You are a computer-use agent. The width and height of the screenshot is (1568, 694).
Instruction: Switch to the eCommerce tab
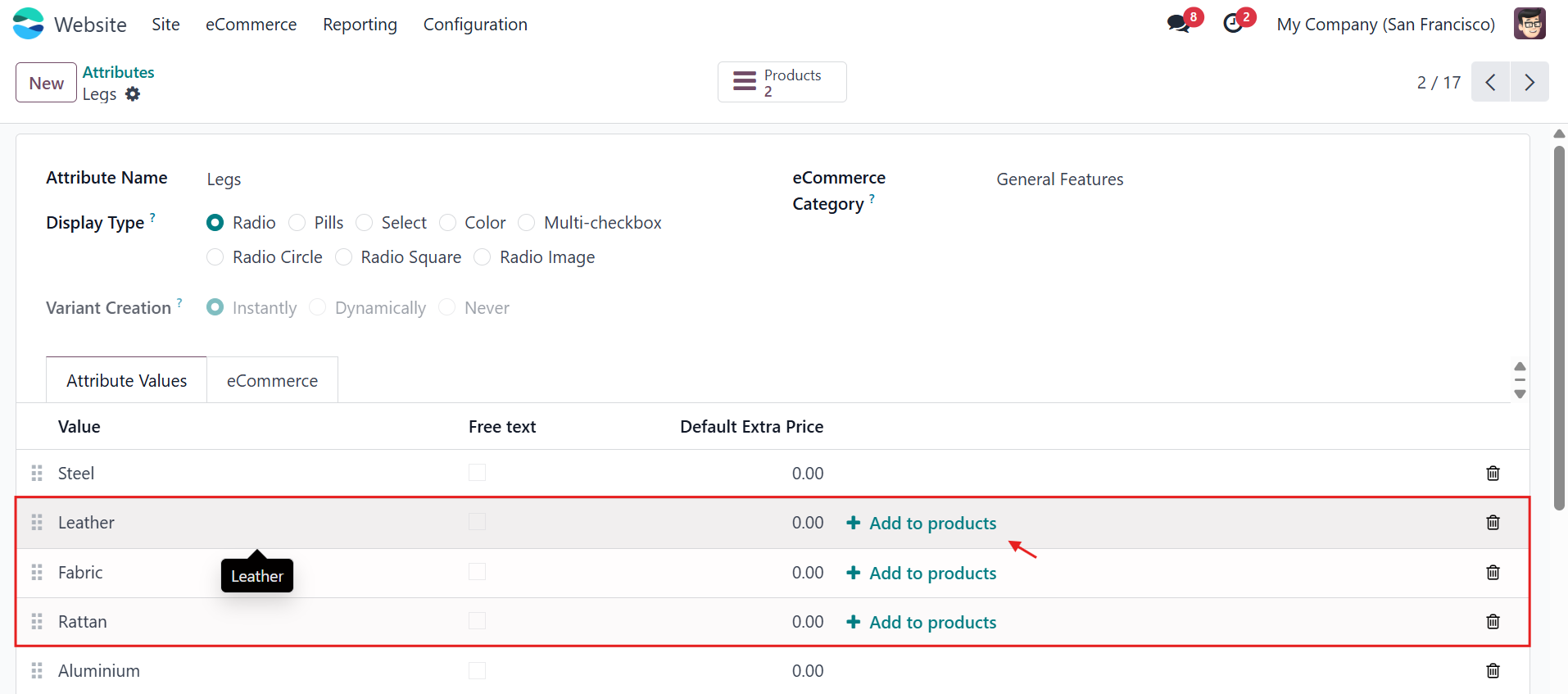pyautogui.click(x=272, y=380)
